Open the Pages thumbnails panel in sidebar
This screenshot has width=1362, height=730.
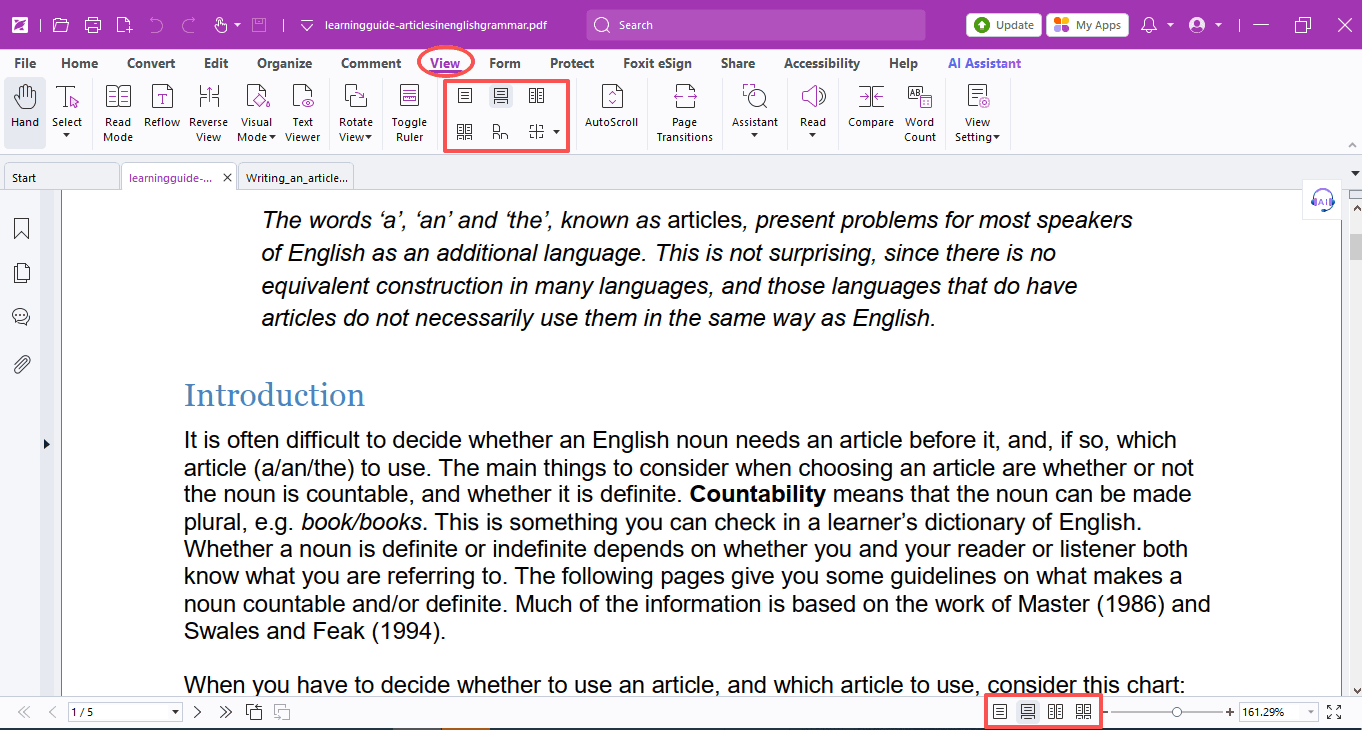click(x=21, y=273)
